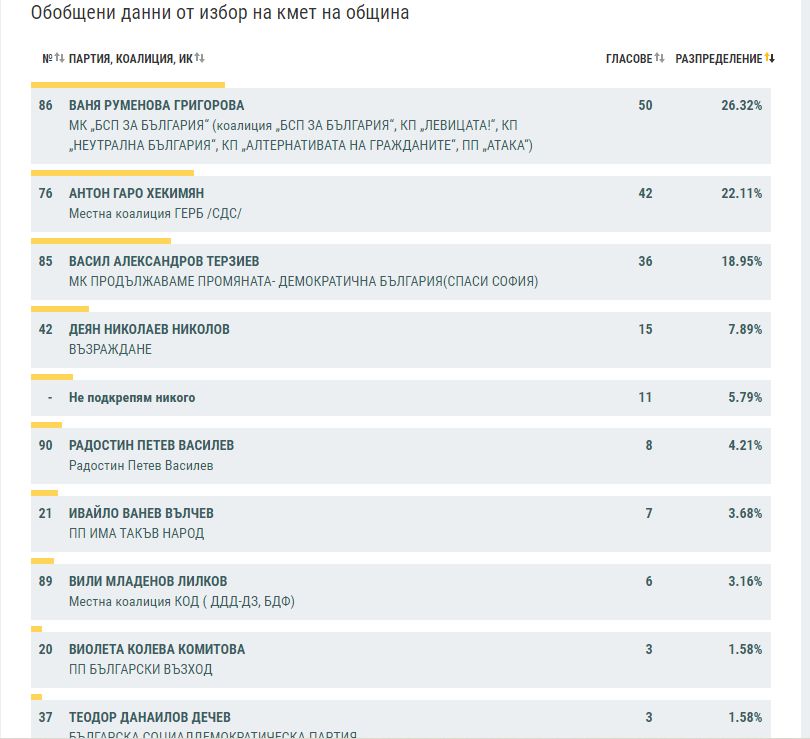Select candidate РАДОСТИН ПЕТЕВ ВАСИЛЕВ

151,446
